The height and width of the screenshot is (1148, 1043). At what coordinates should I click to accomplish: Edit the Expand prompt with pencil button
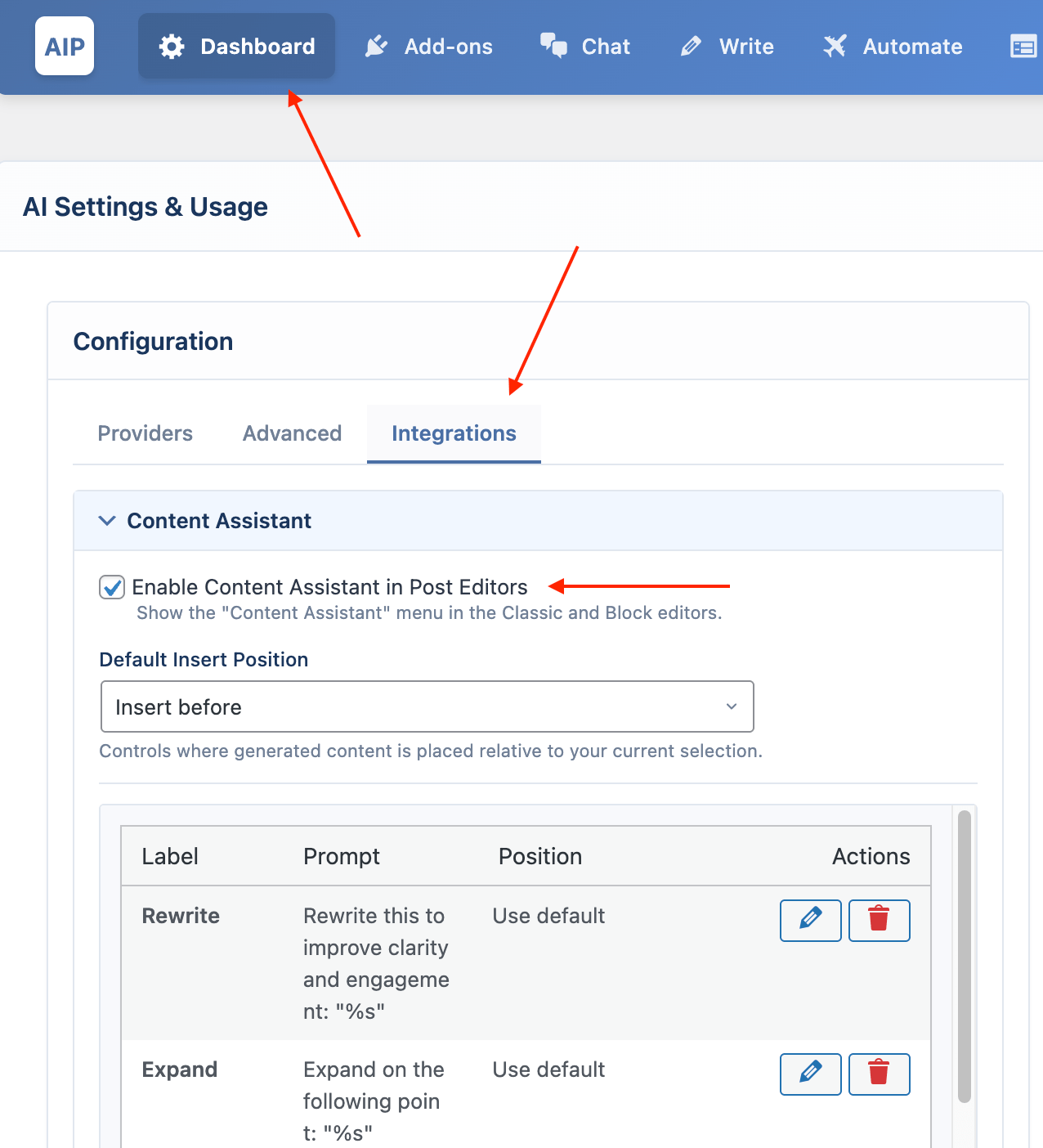pos(810,1074)
